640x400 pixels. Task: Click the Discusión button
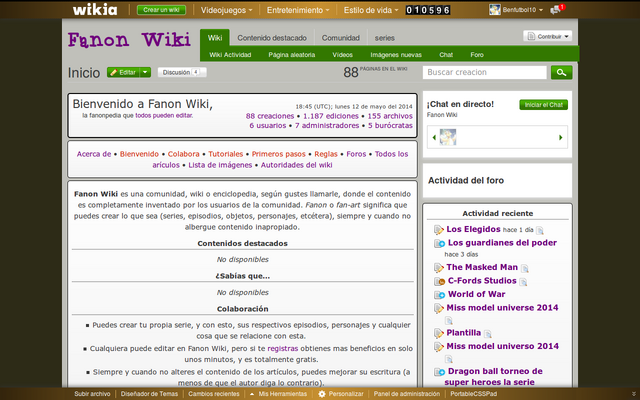[x=182, y=72]
